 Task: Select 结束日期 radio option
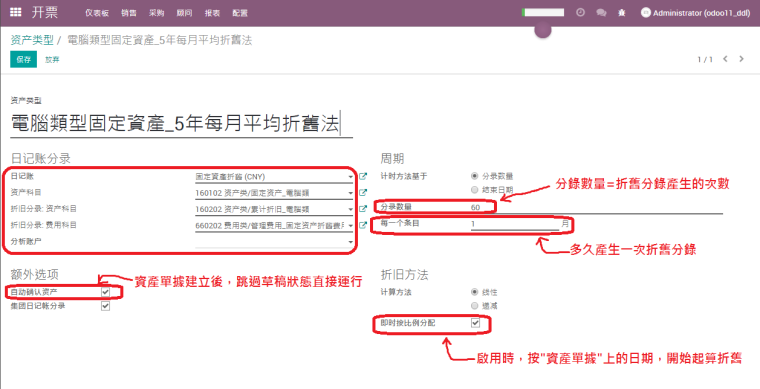[x=475, y=190]
